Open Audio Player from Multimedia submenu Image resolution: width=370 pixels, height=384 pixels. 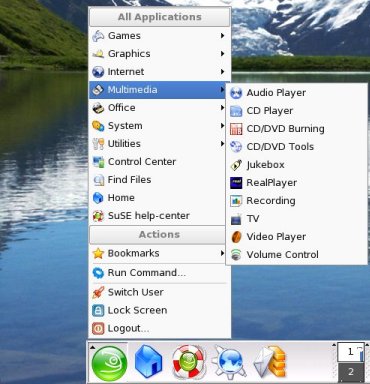(296, 93)
